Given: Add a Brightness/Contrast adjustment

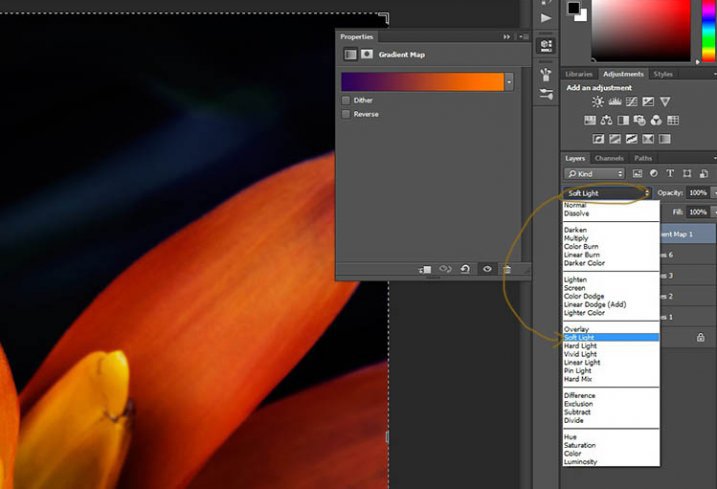Looking at the screenshot, I should [598, 102].
